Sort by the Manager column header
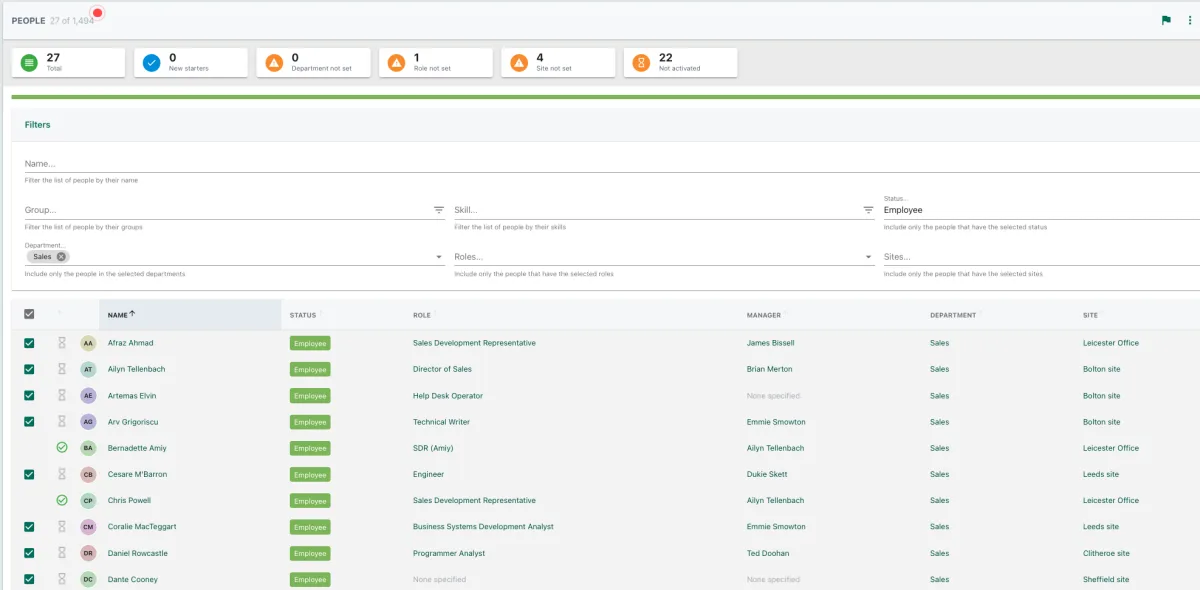 pyautogui.click(x=764, y=315)
